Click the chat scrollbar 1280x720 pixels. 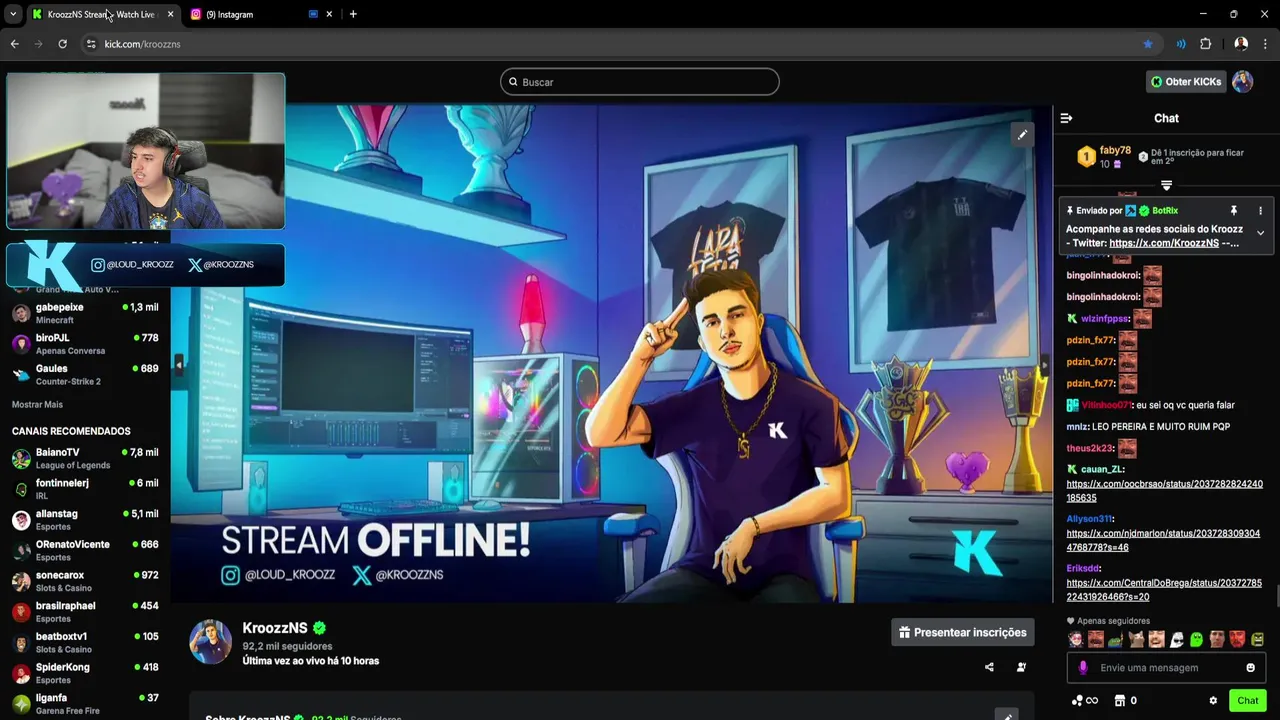[x=1276, y=598]
